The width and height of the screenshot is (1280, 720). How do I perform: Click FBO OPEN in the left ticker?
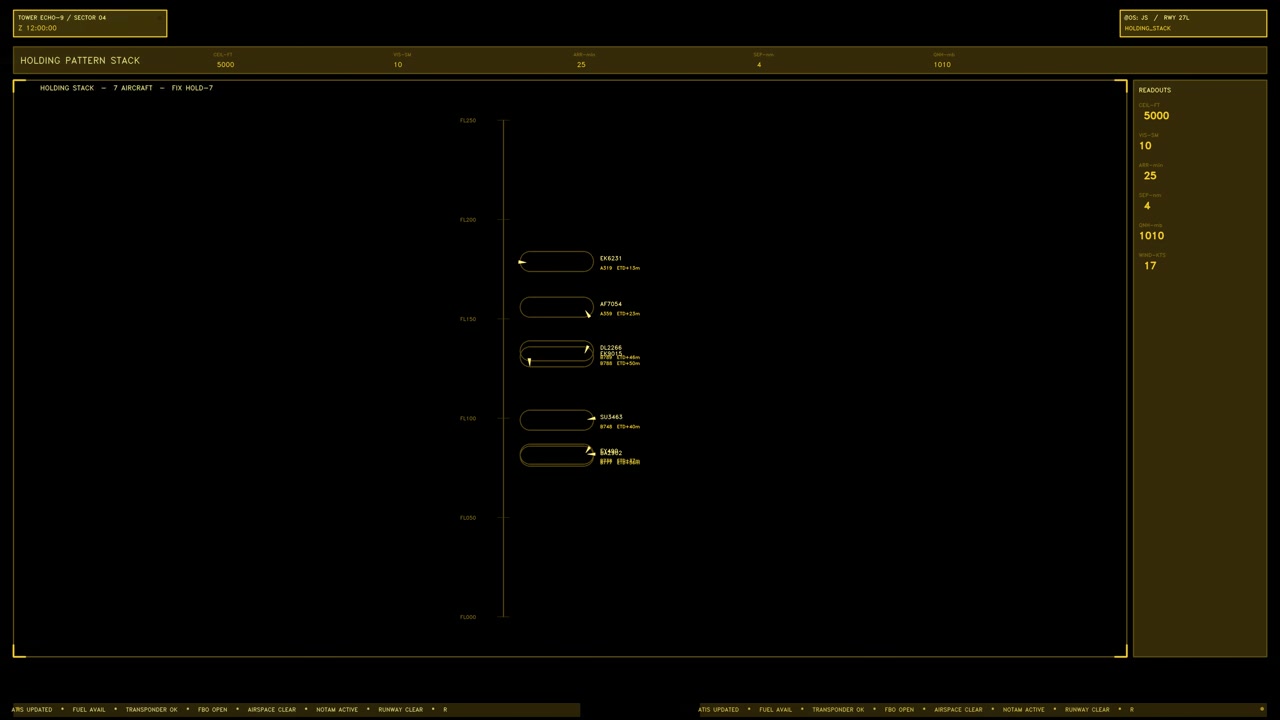click(213, 710)
